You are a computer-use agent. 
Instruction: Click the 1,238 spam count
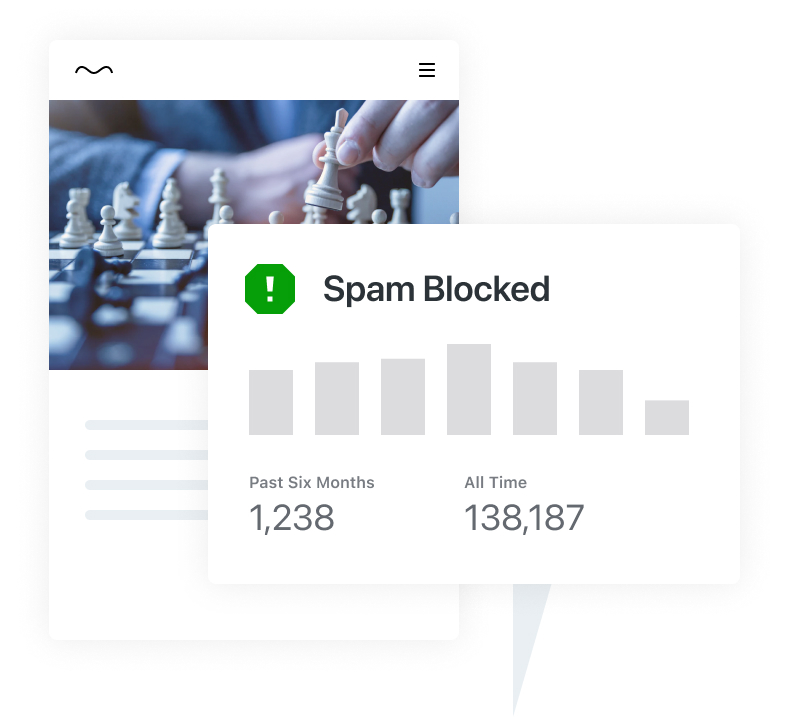pos(292,518)
